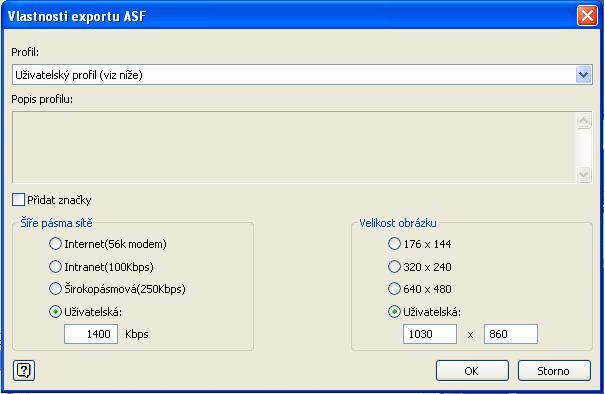The height and width of the screenshot is (394, 605).
Task: Expand the Profil dropdown arrow
Action: (x=583, y=74)
